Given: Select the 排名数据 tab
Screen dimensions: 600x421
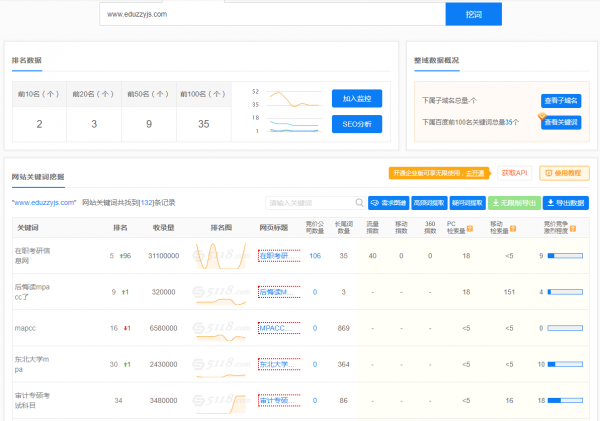Looking at the screenshot, I should pos(27,60).
